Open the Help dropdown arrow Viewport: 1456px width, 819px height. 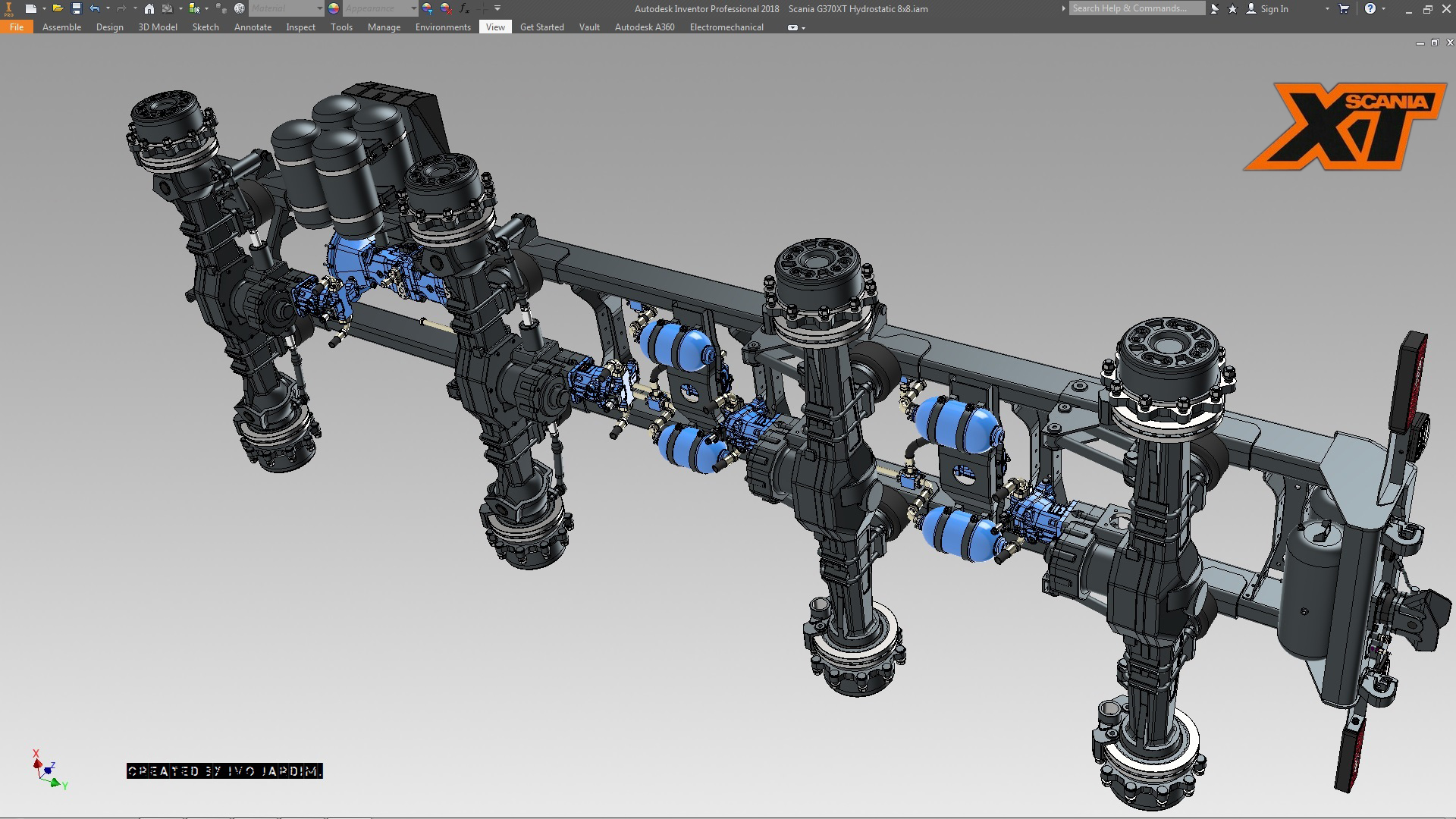pos(1383,8)
